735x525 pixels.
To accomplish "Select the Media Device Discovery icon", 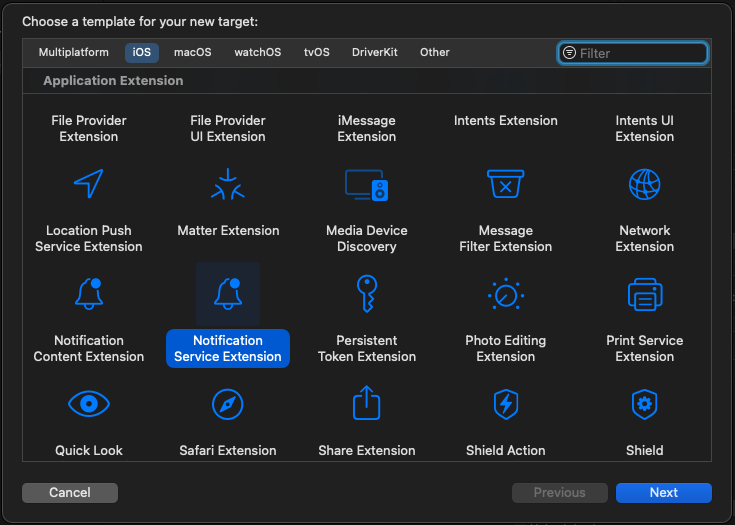I will coord(367,185).
